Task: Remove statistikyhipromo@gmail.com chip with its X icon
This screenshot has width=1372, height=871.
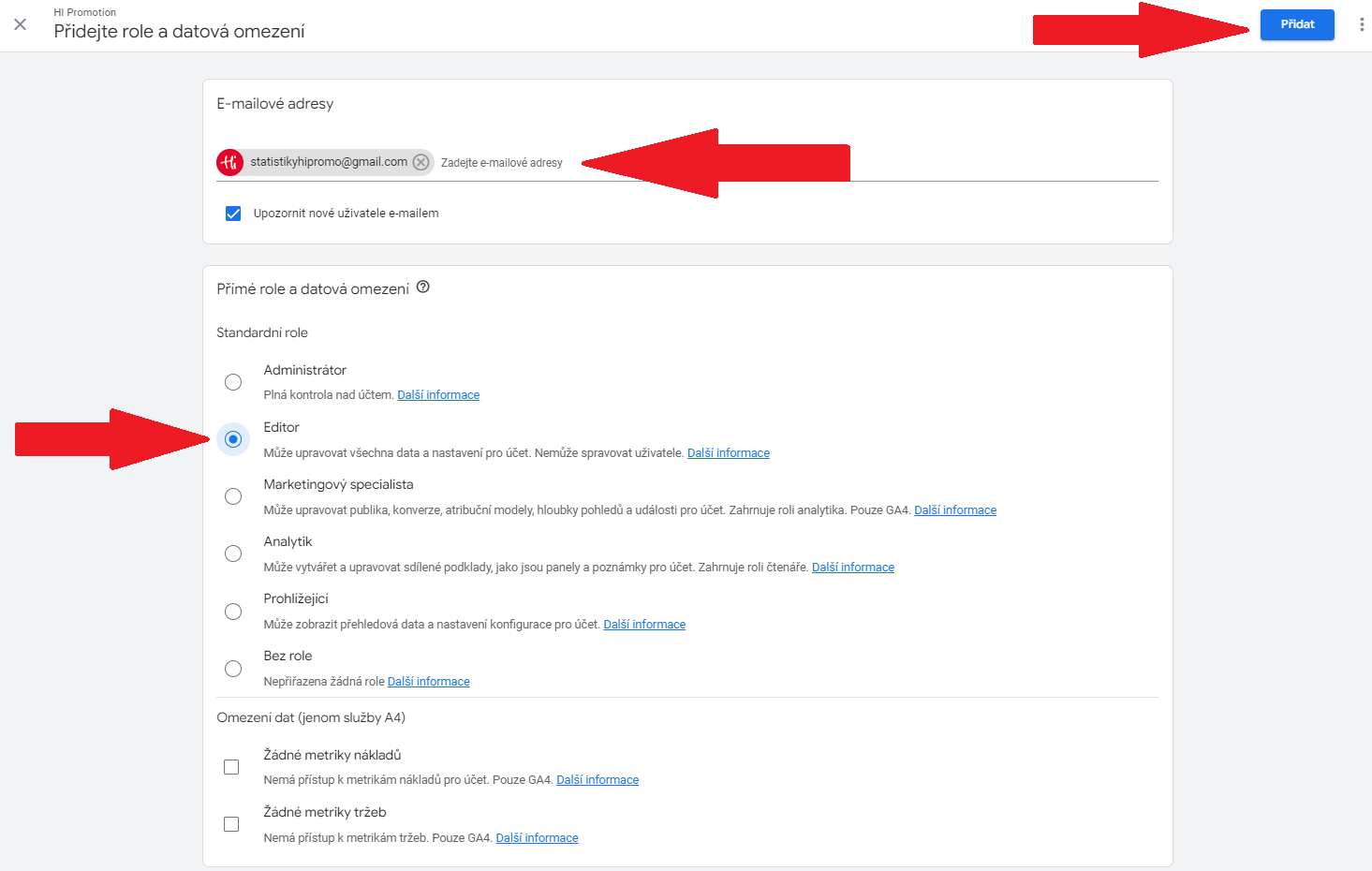Action: [421, 162]
